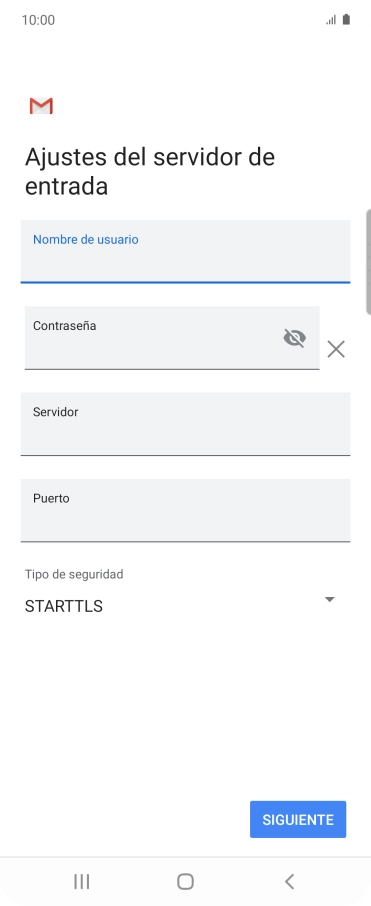The width and height of the screenshot is (371, 906).
Task: Focus the Puerto input field
Action: [186, 510]
